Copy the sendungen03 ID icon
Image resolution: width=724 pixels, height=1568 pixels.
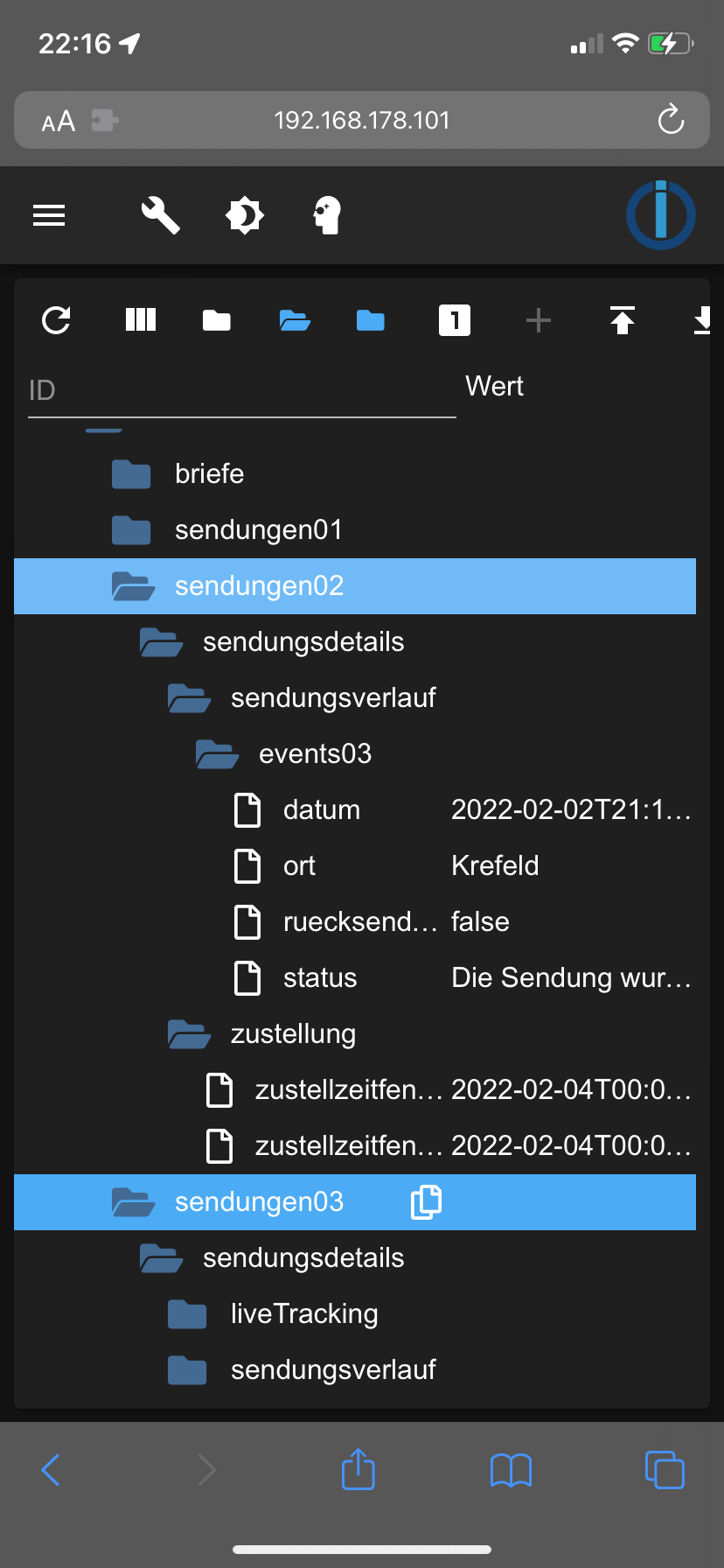426,1202
